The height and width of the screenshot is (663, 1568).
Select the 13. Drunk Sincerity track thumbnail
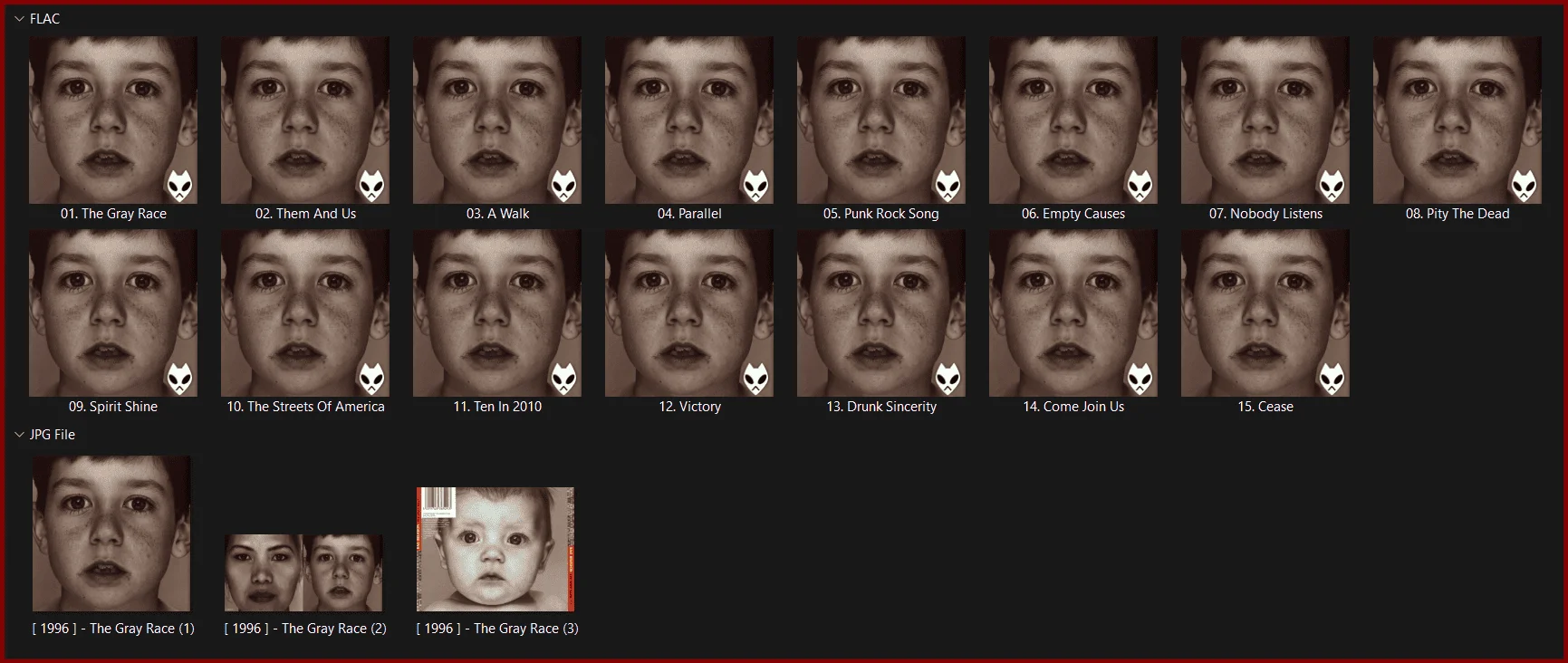pyautogui.click(x=881, y=312)
